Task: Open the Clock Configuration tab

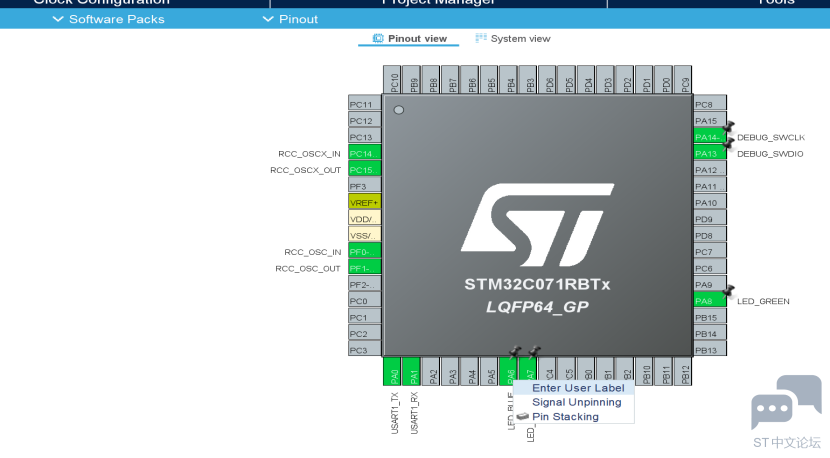Action: (x=102, y=3)
